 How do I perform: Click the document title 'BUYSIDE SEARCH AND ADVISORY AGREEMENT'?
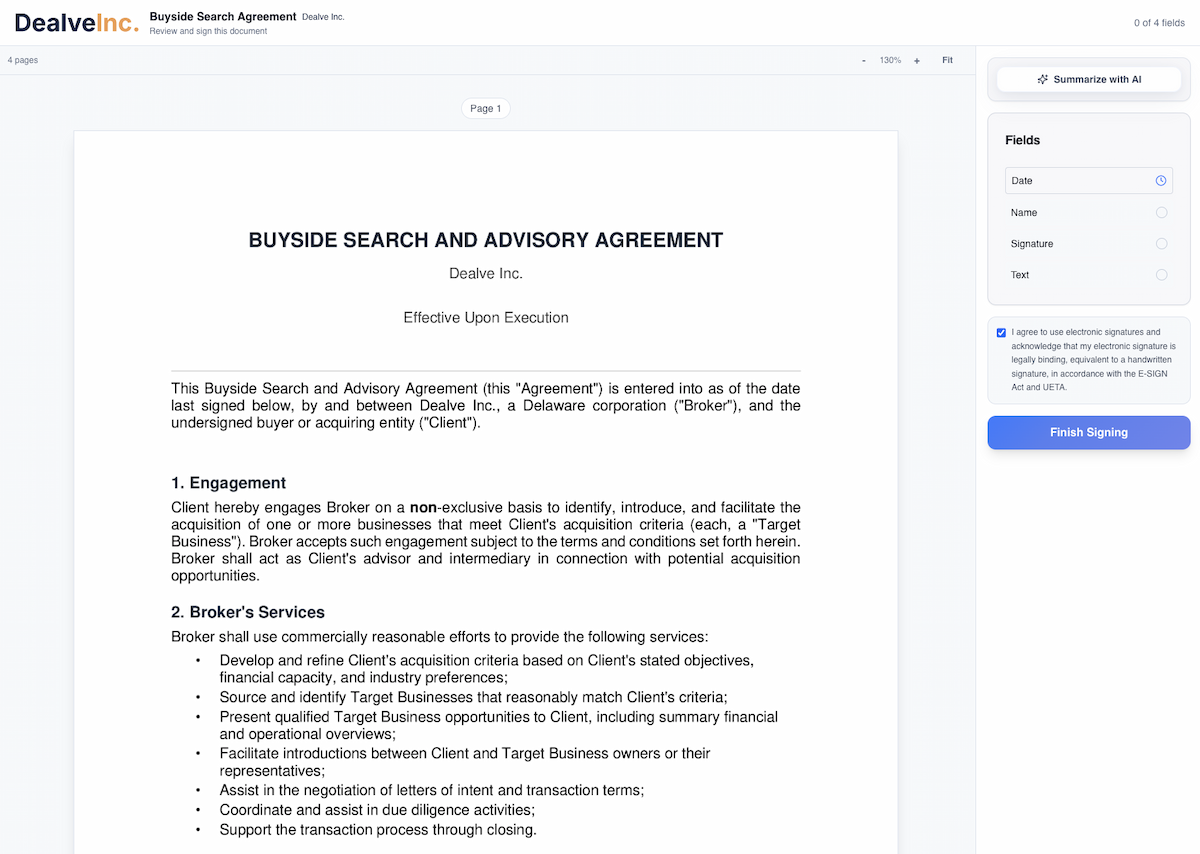pyautogui.click(x=486, y=240)
